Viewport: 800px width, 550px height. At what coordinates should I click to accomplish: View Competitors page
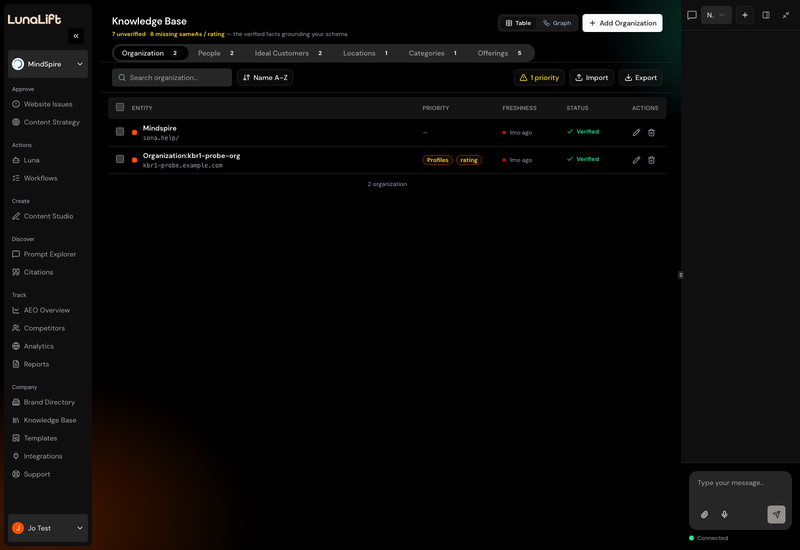[x=48, y=328]
